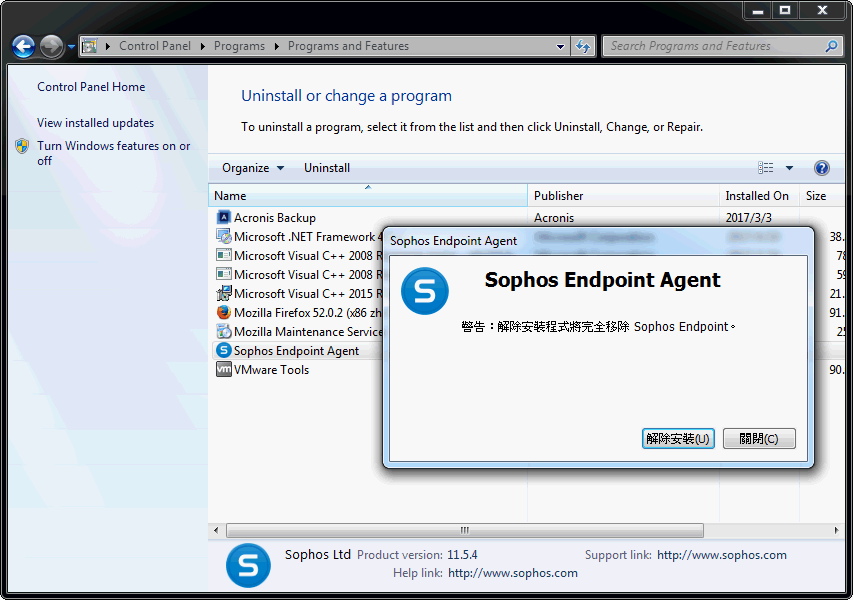Click the second Visual C++ 2008 icon
The width and height of the screenshot is (853, 600).
coord(223,275)
